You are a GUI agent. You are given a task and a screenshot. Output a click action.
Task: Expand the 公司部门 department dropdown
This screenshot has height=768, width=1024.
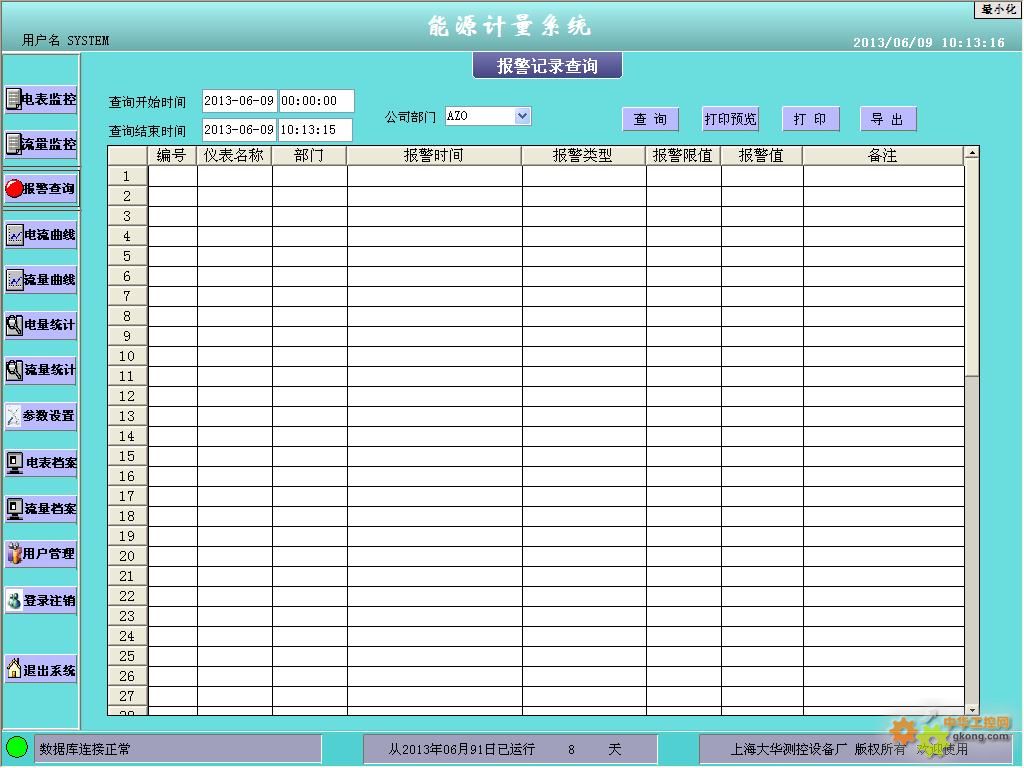click(x=522, y=116)
